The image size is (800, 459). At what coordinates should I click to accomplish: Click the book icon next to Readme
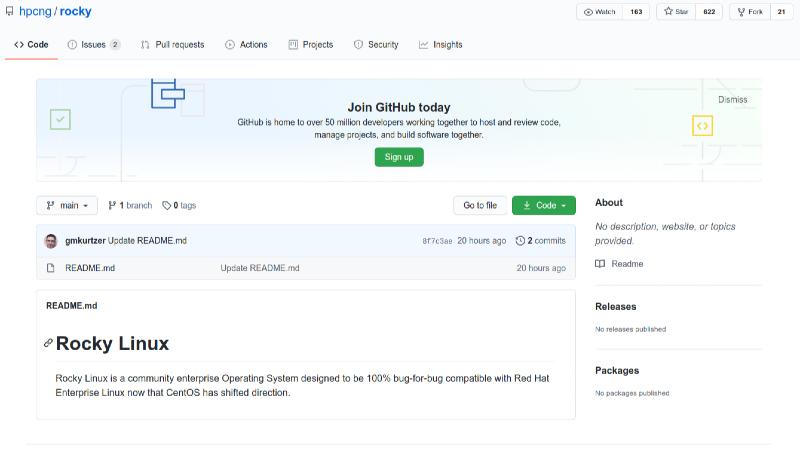tap(600, 264)
